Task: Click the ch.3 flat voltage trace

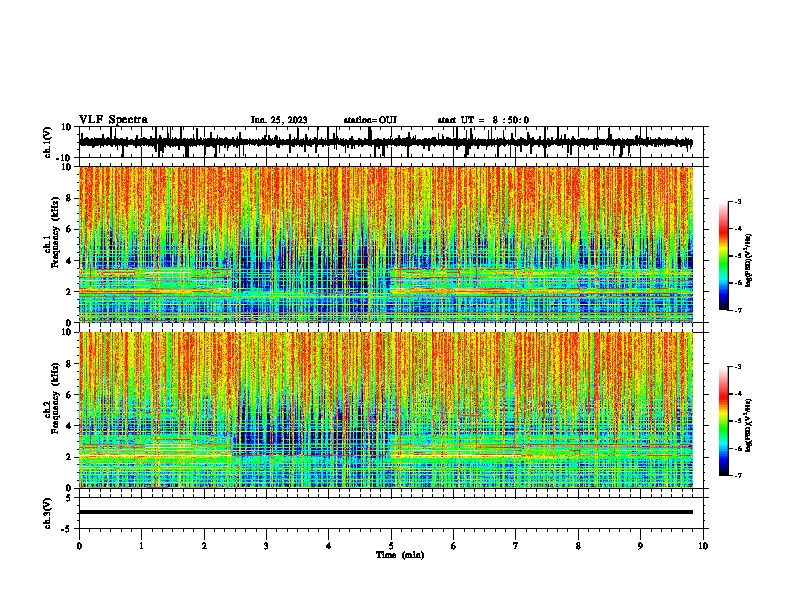Action: [x=386, y=512]
